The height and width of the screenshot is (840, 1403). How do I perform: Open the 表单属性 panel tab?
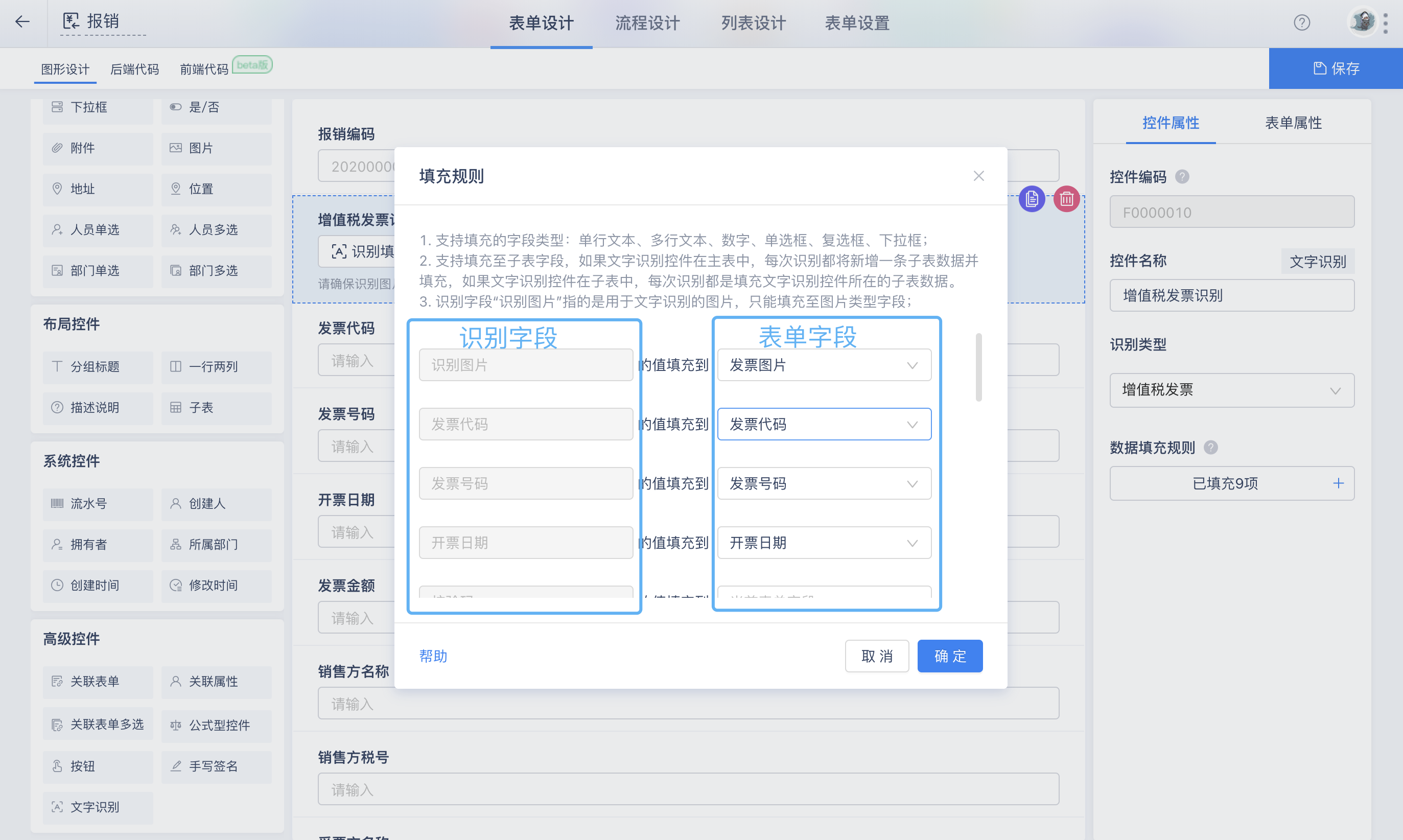click(1293, 123)
